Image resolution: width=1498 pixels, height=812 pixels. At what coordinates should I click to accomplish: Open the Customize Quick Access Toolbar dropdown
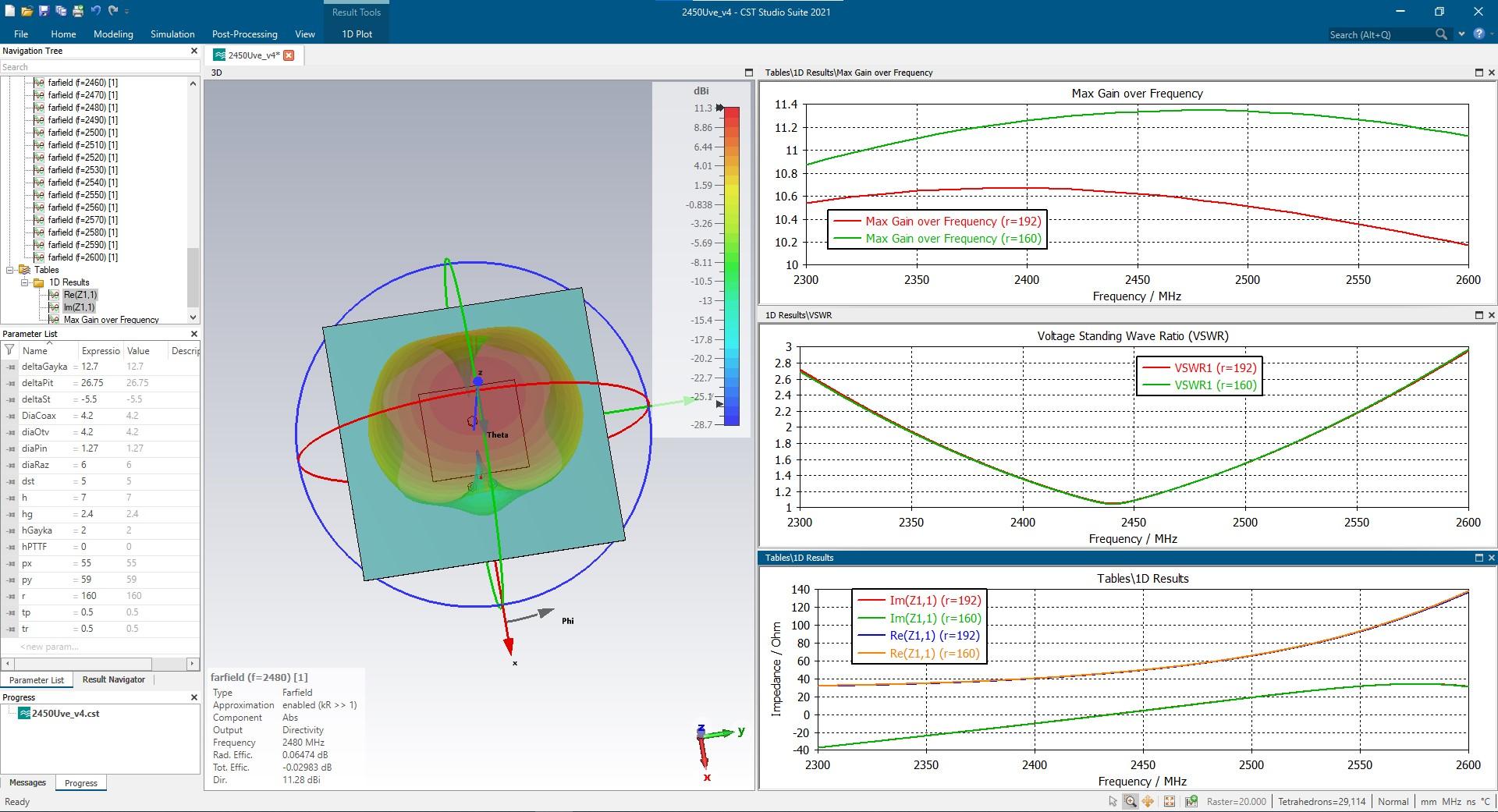pyautogui.click(x=127, y=12)
